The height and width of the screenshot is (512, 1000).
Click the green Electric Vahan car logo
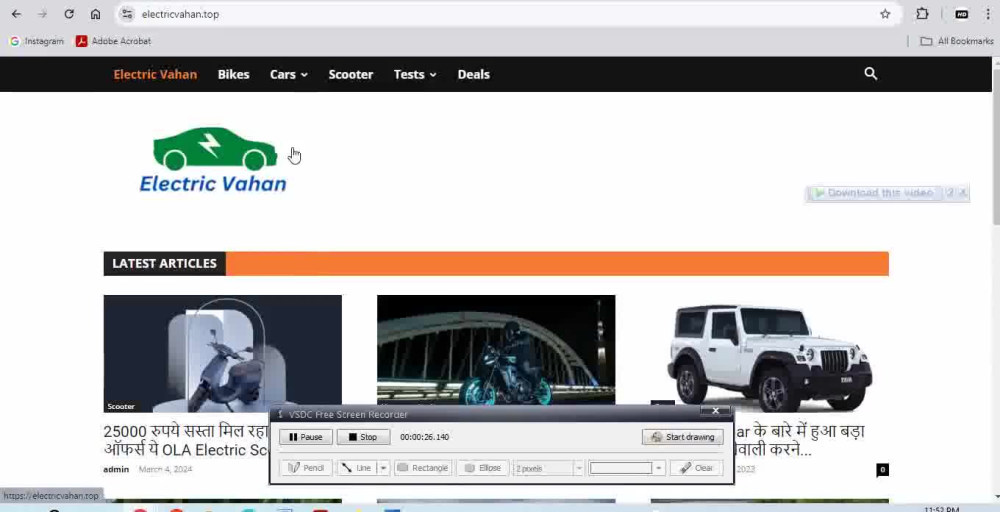[213, 159]
